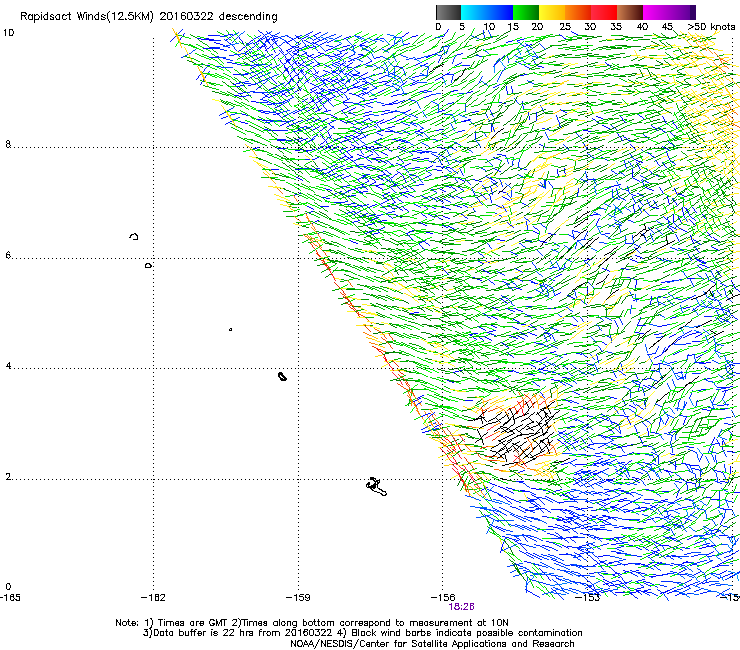This screenshot has width=740, height=650.
Task: Select the "4" latitude axis label
Action: pyautogui.click(x=8, y=366)
